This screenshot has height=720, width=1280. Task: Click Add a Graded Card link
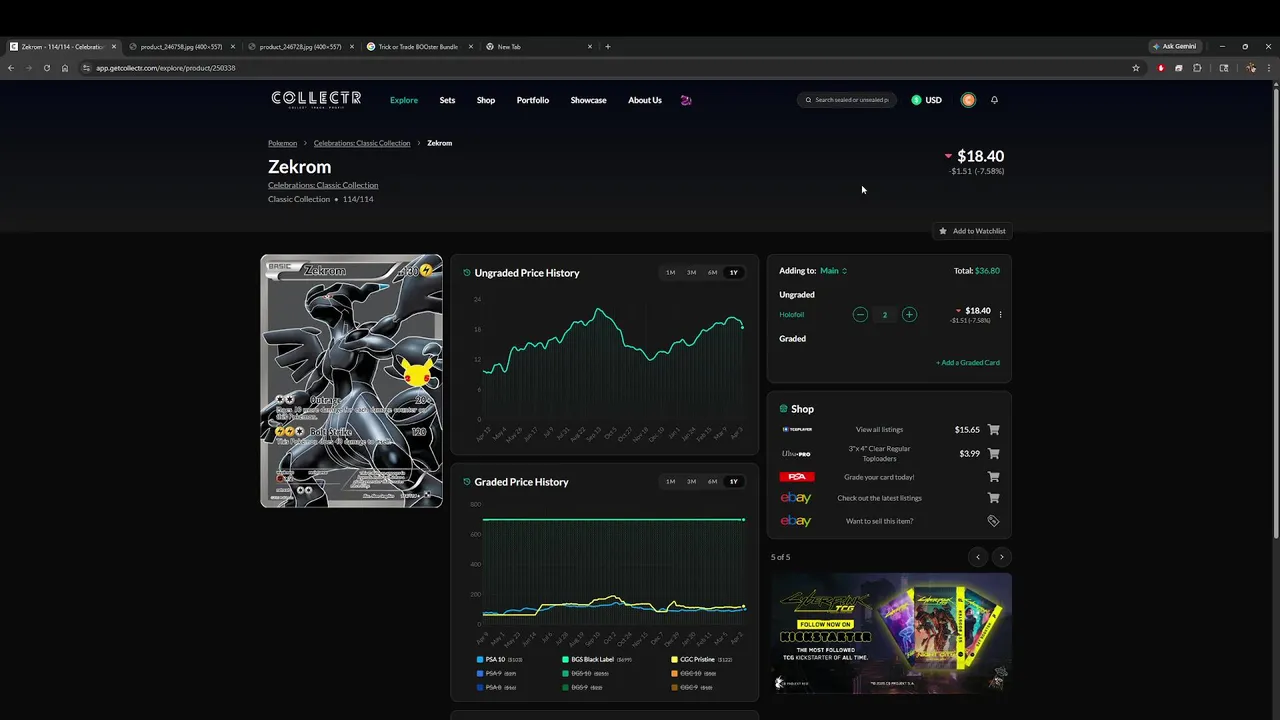tap(968, 363)
